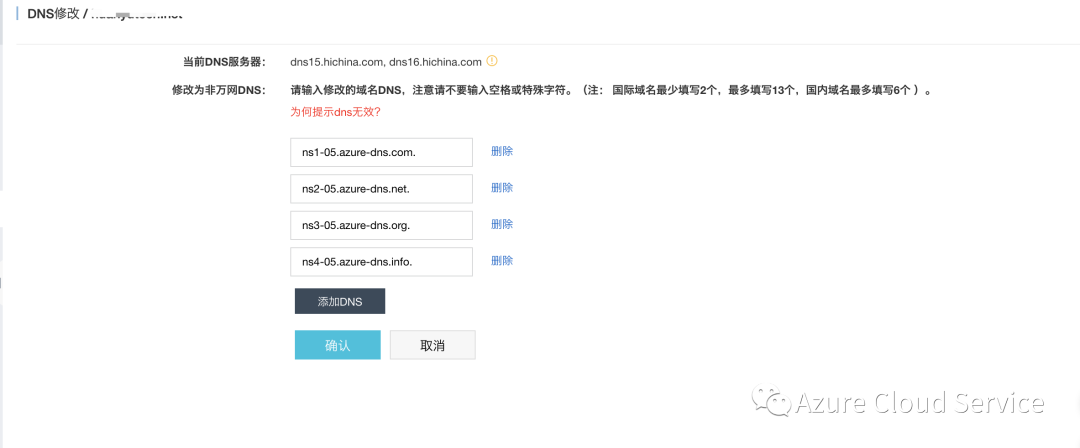Open the red 为何提示dns无效? help link
This screenshot has height=448, width=1080.
[x=336, y=112]
